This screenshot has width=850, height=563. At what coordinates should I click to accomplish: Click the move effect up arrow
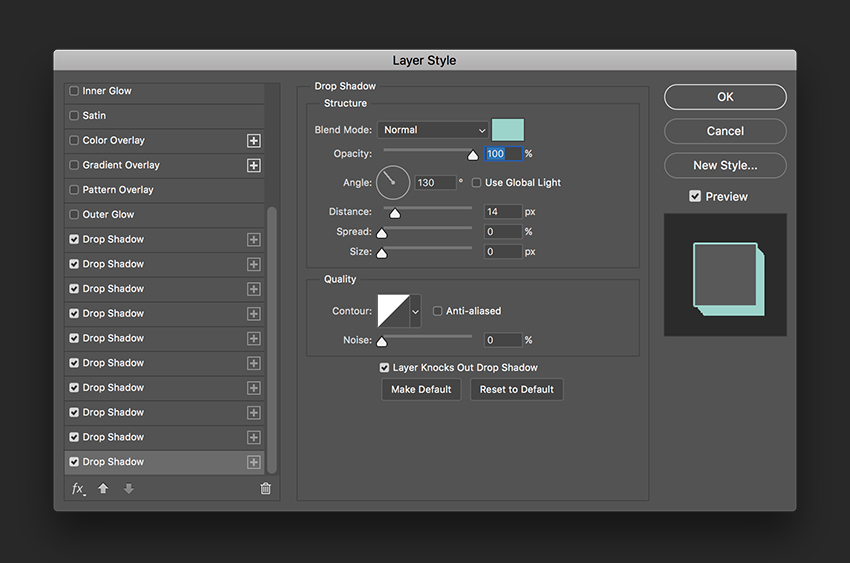tap(103, 489)
